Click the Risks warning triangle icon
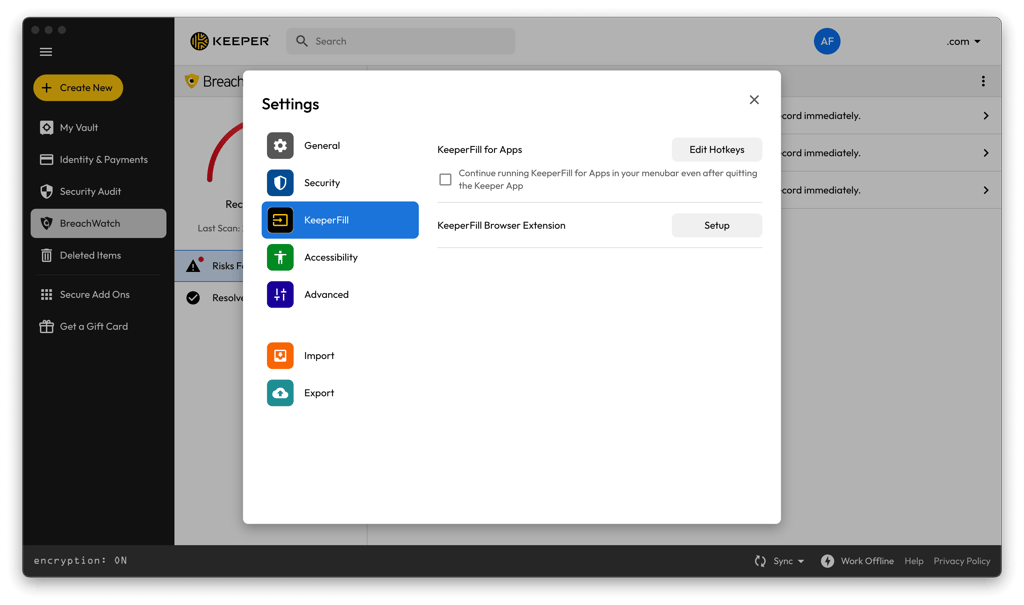 click(194, 265)
